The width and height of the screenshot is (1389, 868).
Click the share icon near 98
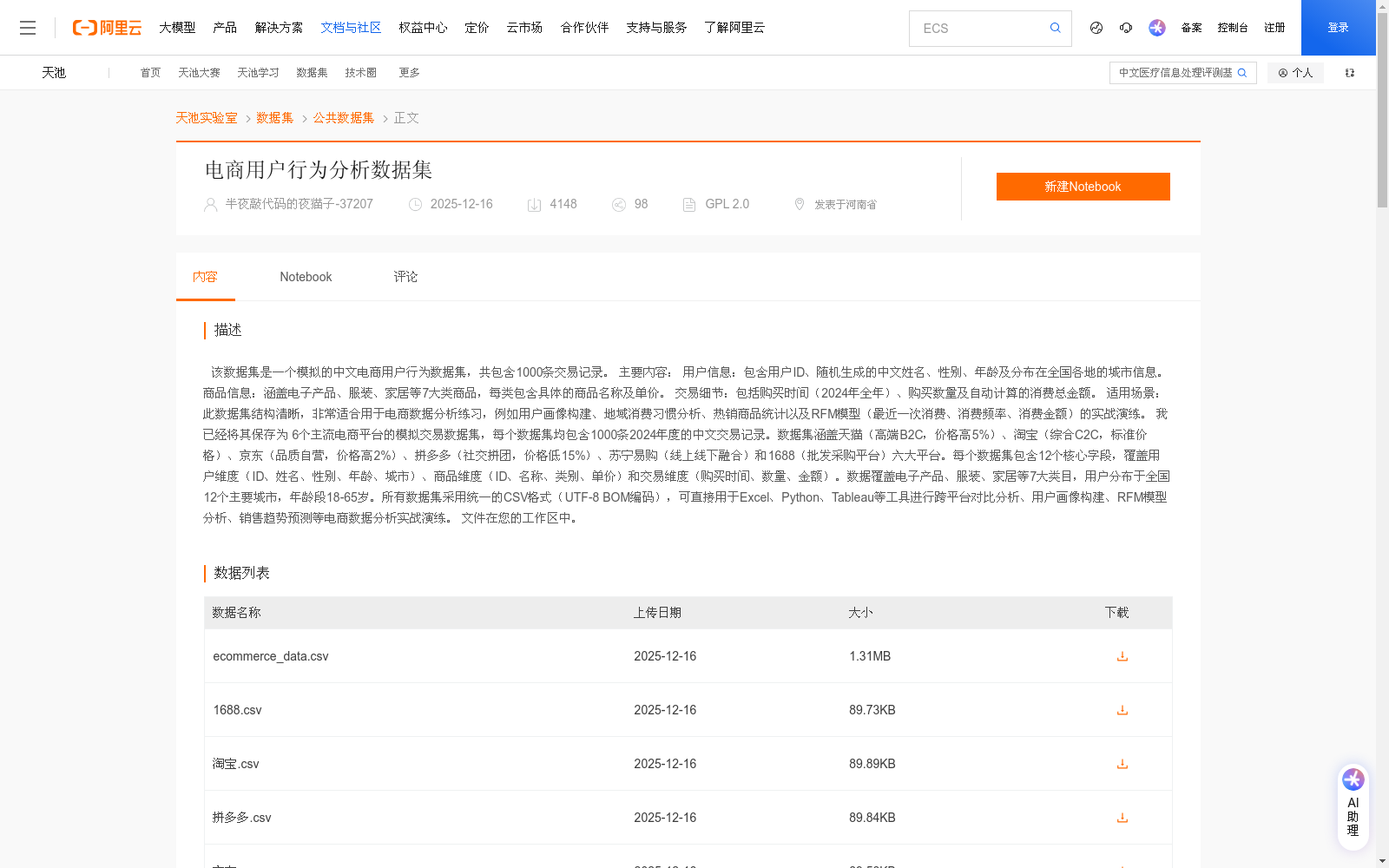pos(619,205)
